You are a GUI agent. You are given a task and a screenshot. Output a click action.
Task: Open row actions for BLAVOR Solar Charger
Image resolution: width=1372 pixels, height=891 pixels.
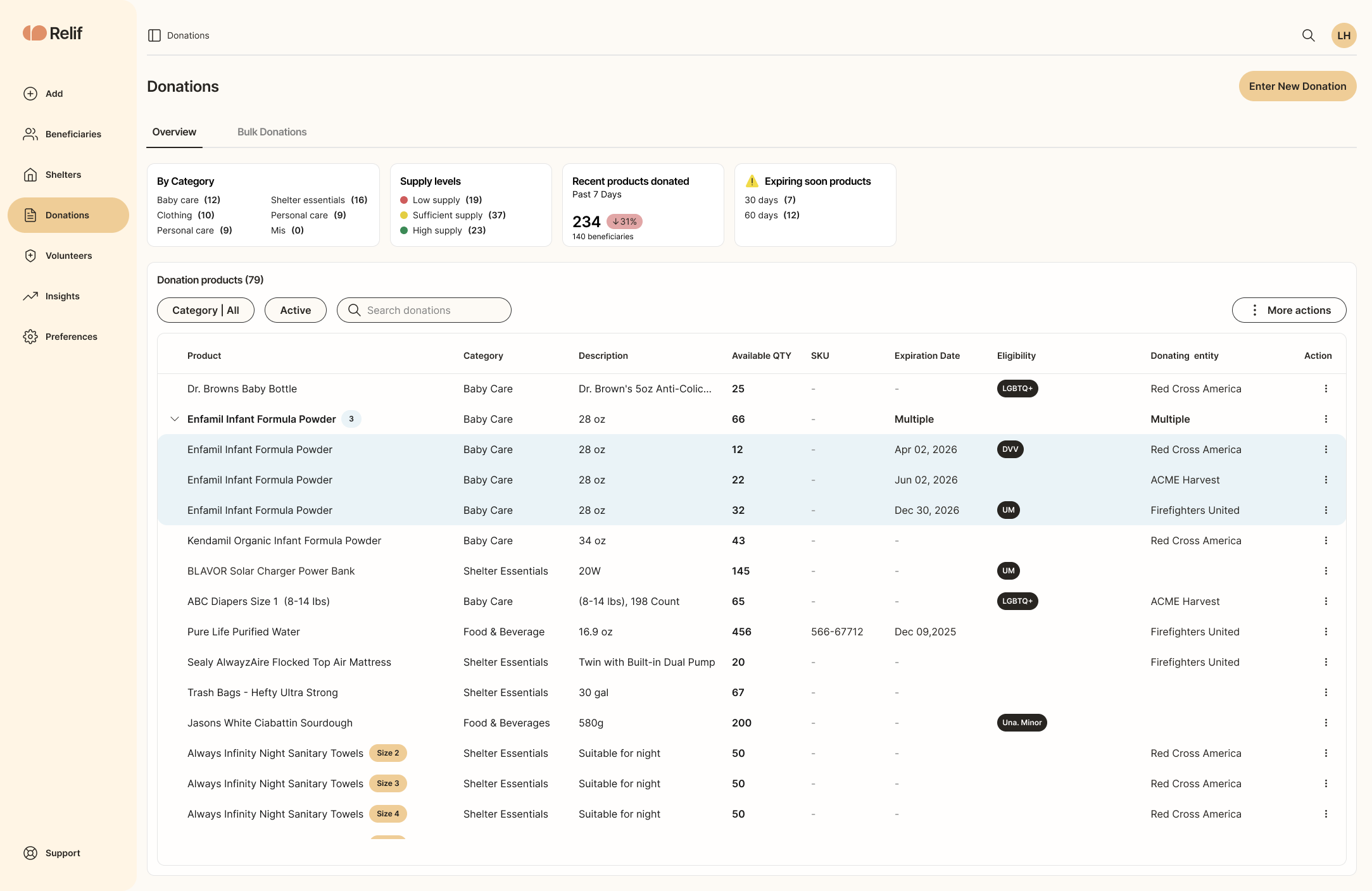coord(1326,571)
